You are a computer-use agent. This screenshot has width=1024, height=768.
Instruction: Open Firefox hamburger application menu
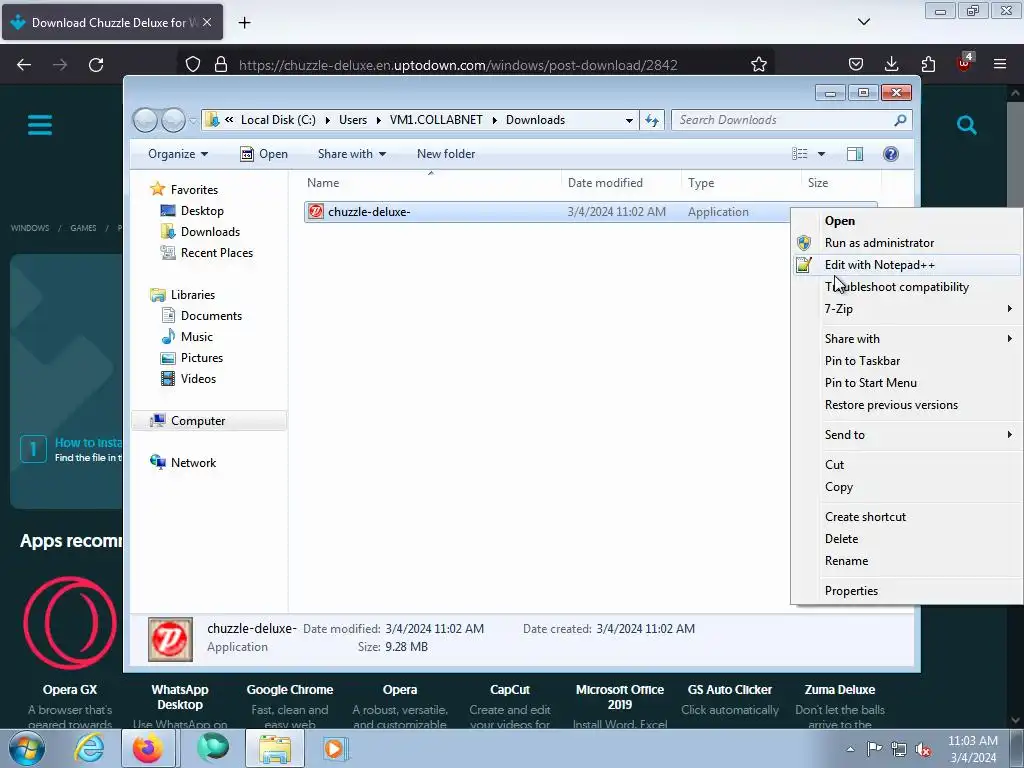click(x=1000, y=64)
